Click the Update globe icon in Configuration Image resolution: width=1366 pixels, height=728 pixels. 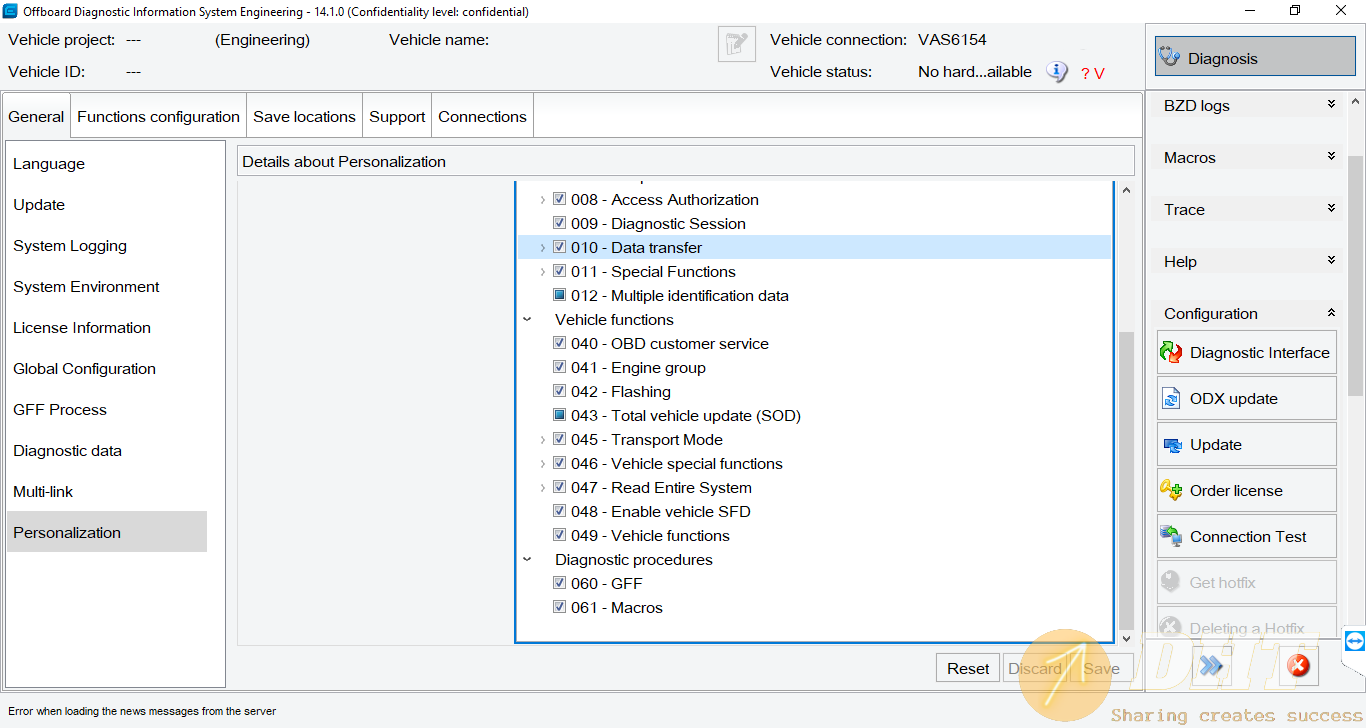click(x=1171, y=445)
